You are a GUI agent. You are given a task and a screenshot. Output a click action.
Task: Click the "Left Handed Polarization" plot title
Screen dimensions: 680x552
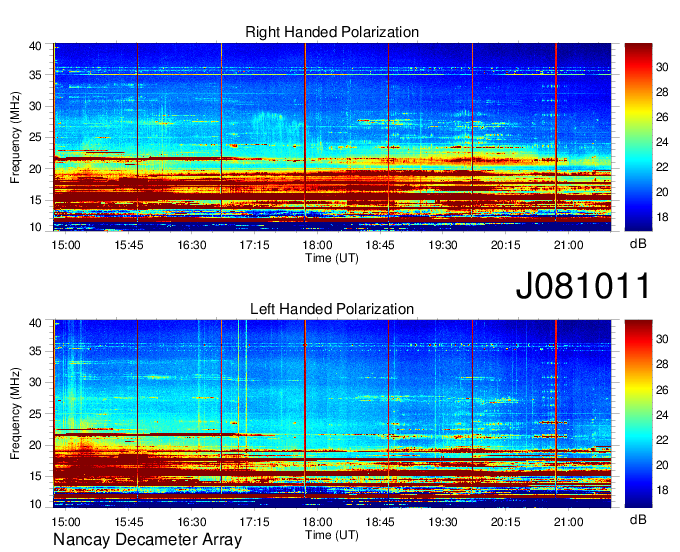click(x=332, y=309)
